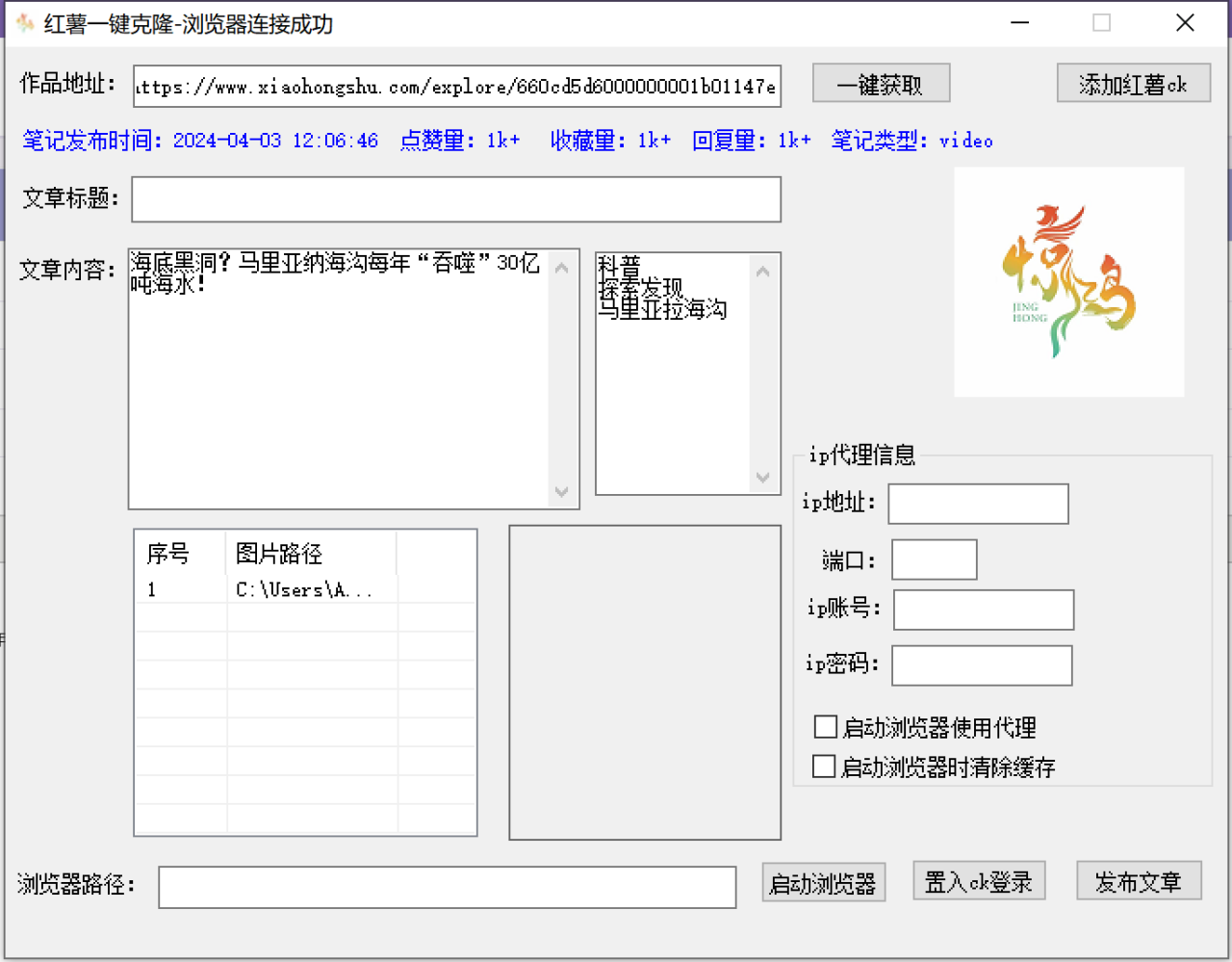Toggle 启动浏览器时清除缓存 checkbox
Screen dimensions: 1232x962
824,767
